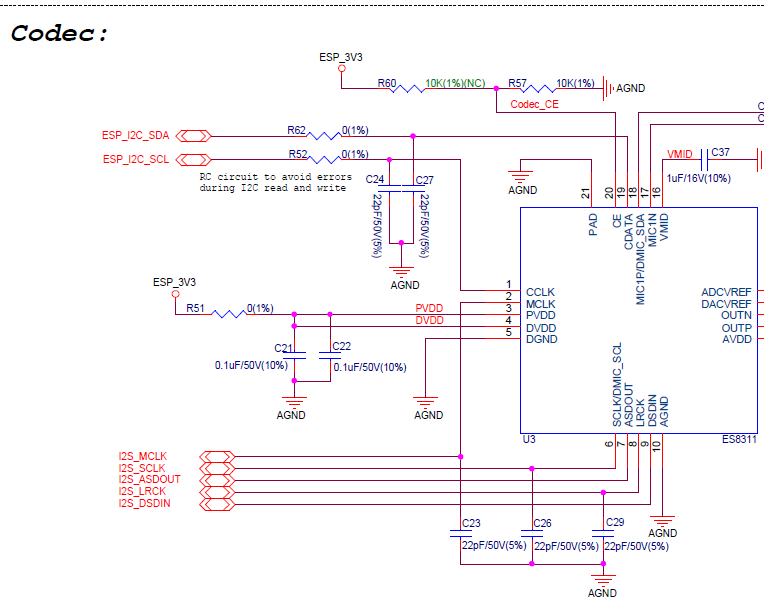The height and width of the screenshot is (608, 764).
Task: Select the R52 resistor symbol
Action: click(x=324, y=159)
